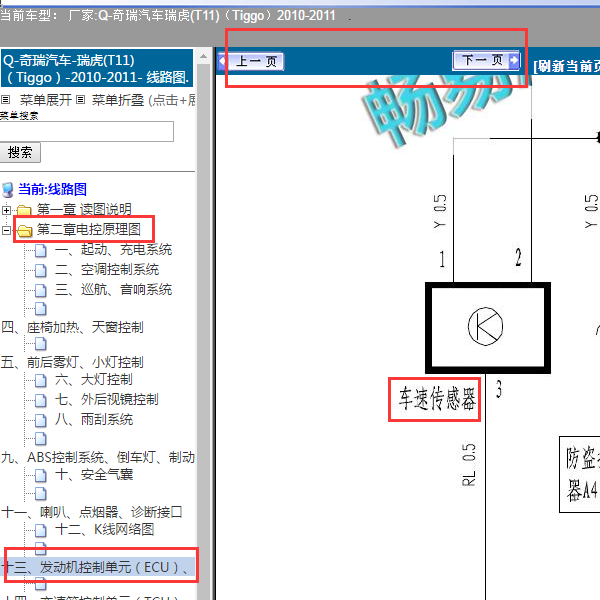Click the speed sensor symbol box
The height and width of the screenshot is (600, 600).
(488, 328)
